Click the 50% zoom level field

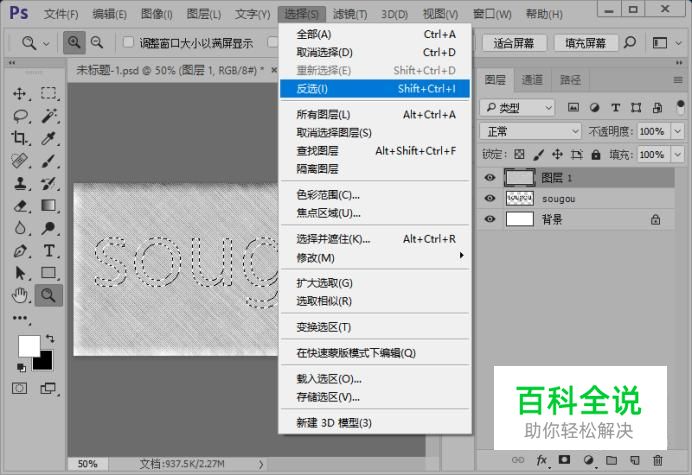pyautogui.click(x=87, y=464)
